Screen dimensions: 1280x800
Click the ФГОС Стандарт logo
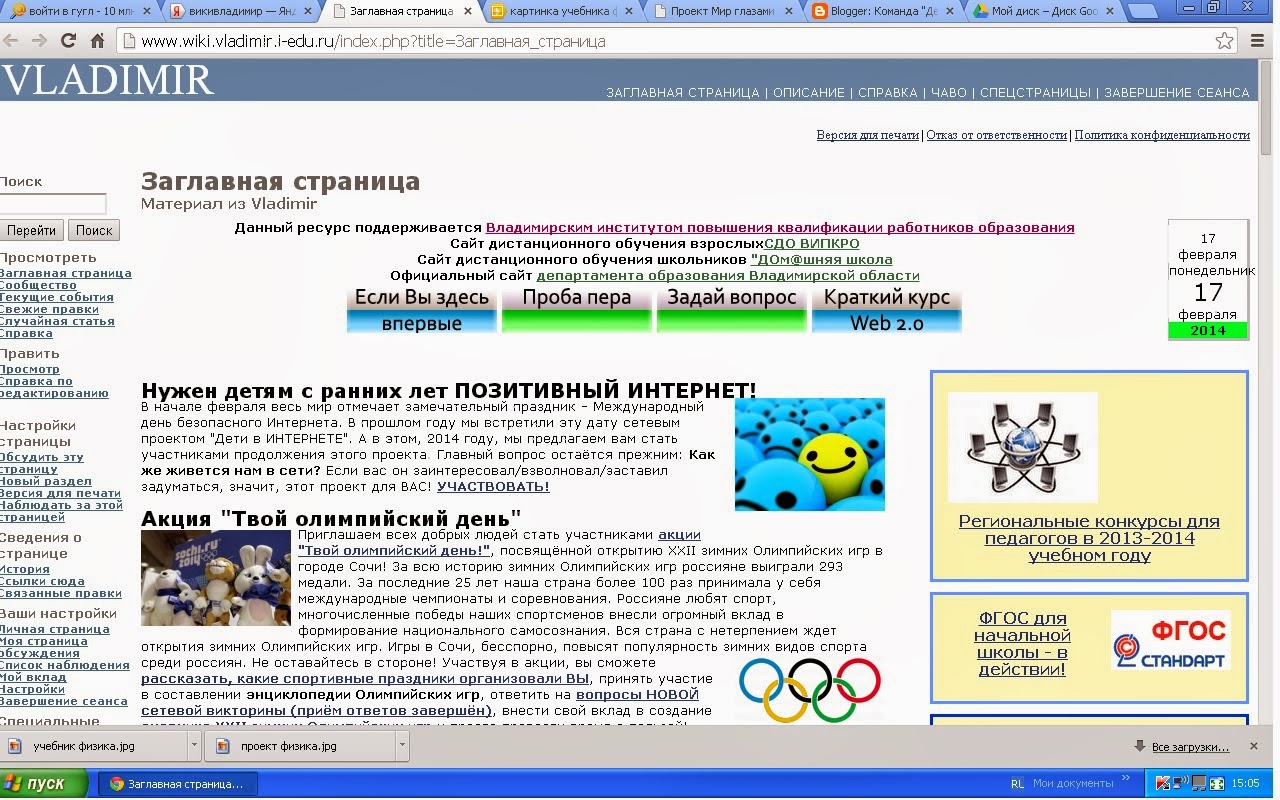point(1170,640)
